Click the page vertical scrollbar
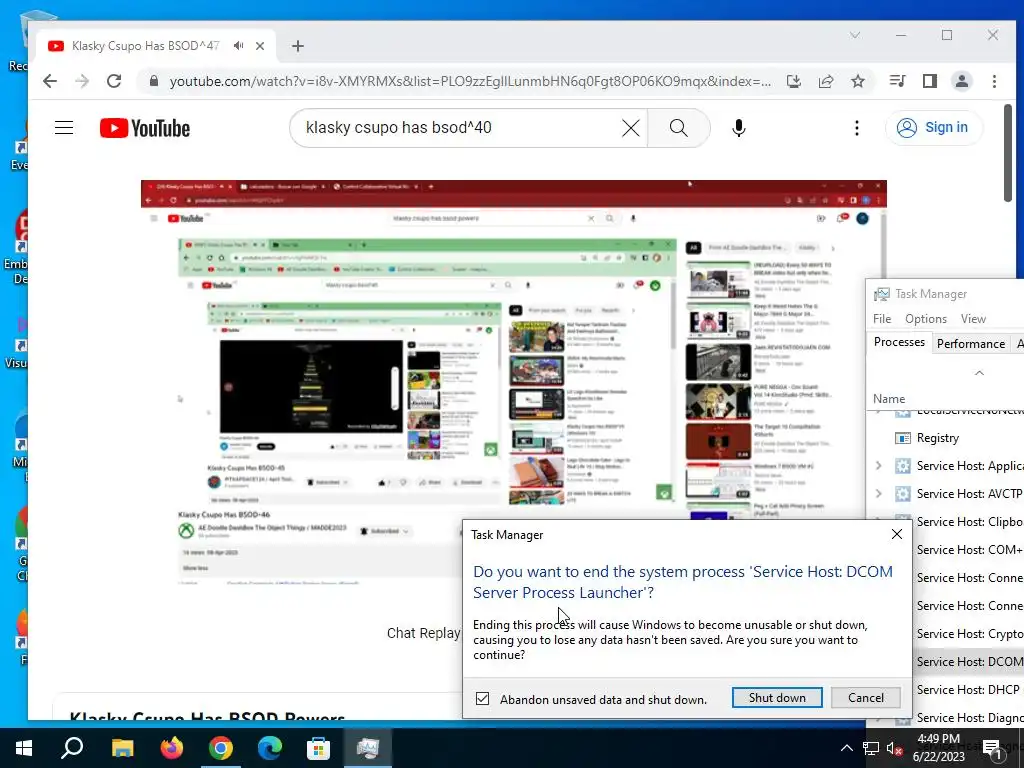Screen dimensions: 1024x768 pos(1008,153)
